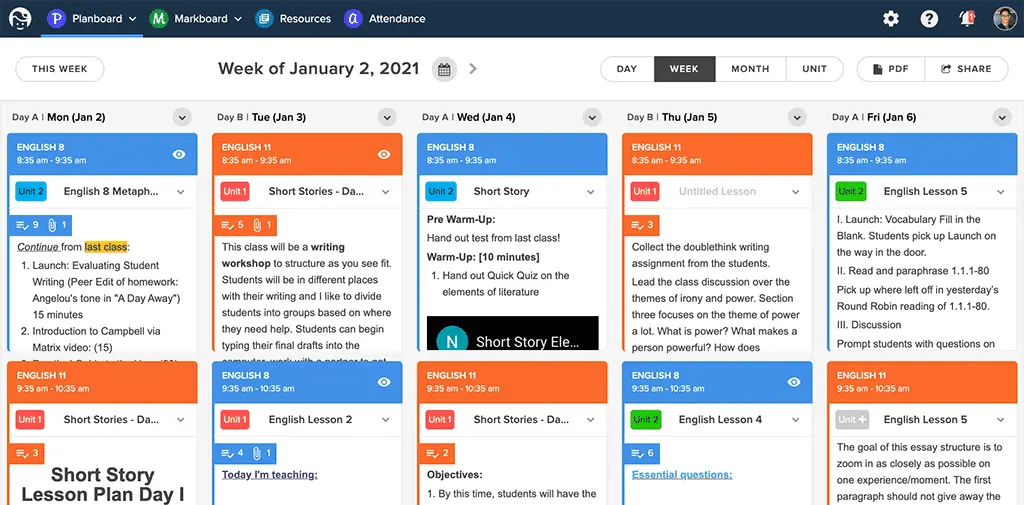The height and width of the screenshot is (505, 1024).
Task: Open the settings gear icon
Action: [x=891, y=19]
